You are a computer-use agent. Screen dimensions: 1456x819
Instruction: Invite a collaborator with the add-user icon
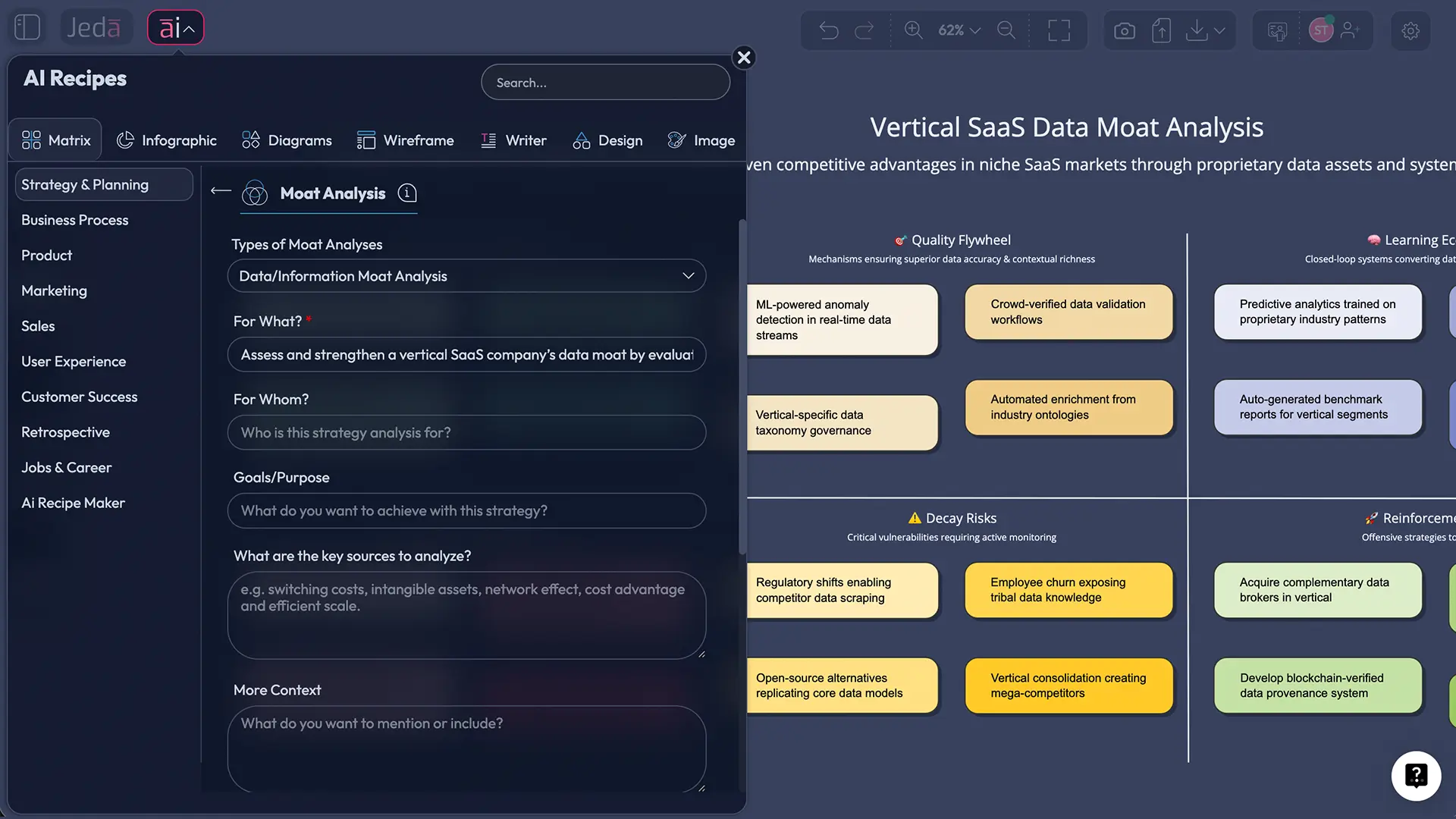coord(1351,30)
